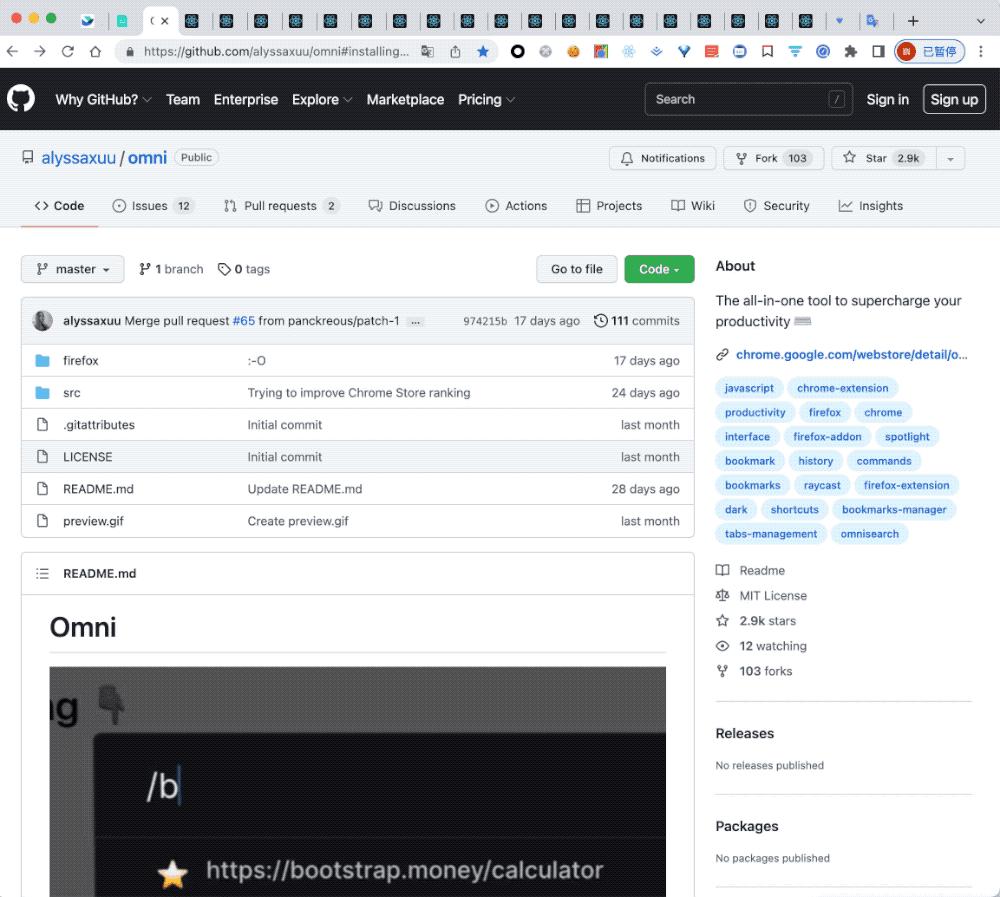Open the extensions puzzle icon
Screen dimensions: 1000x897
click(x=850, y=52)
